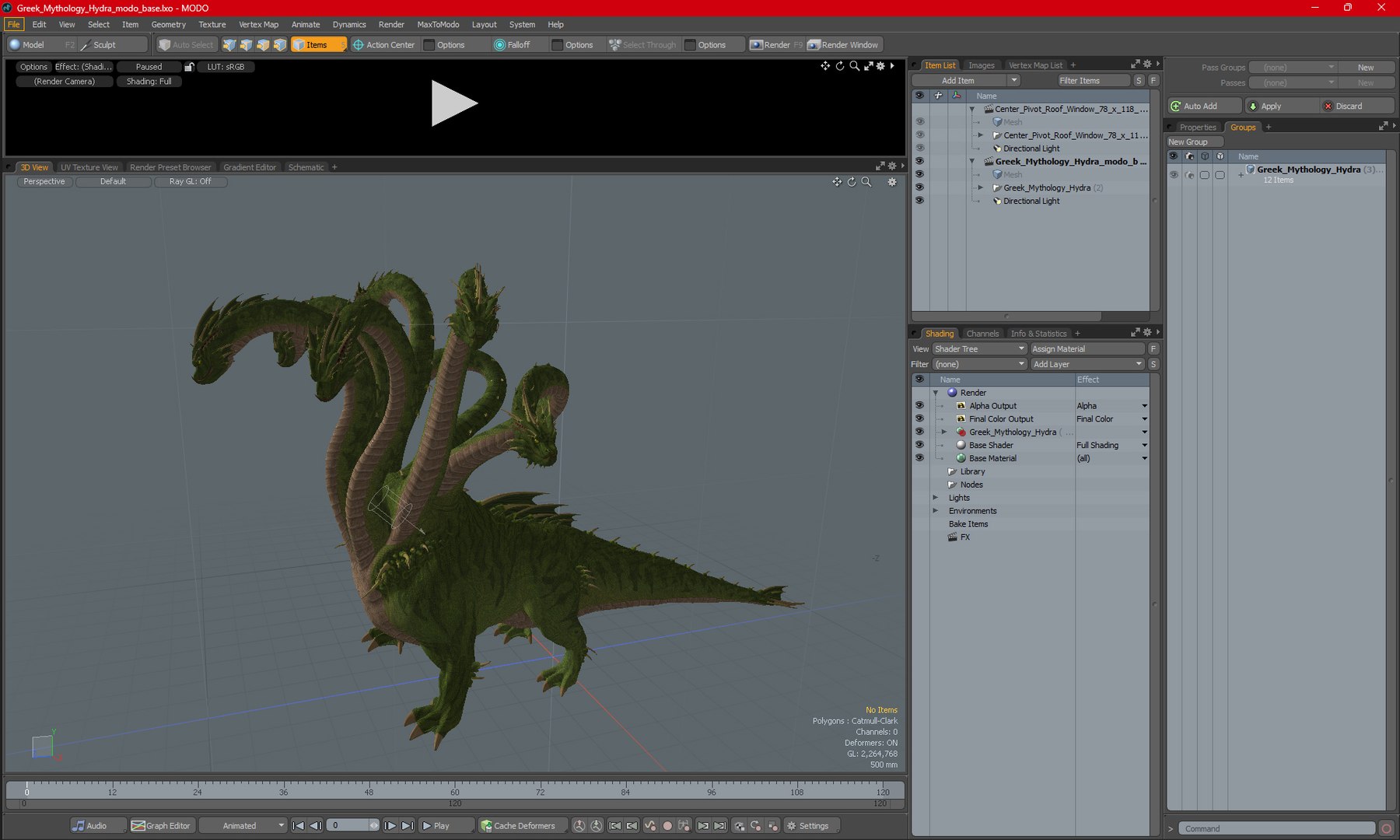Hide the second Directional Light item
Viewport: 1400px width, 840px height.
coord(919,201)
